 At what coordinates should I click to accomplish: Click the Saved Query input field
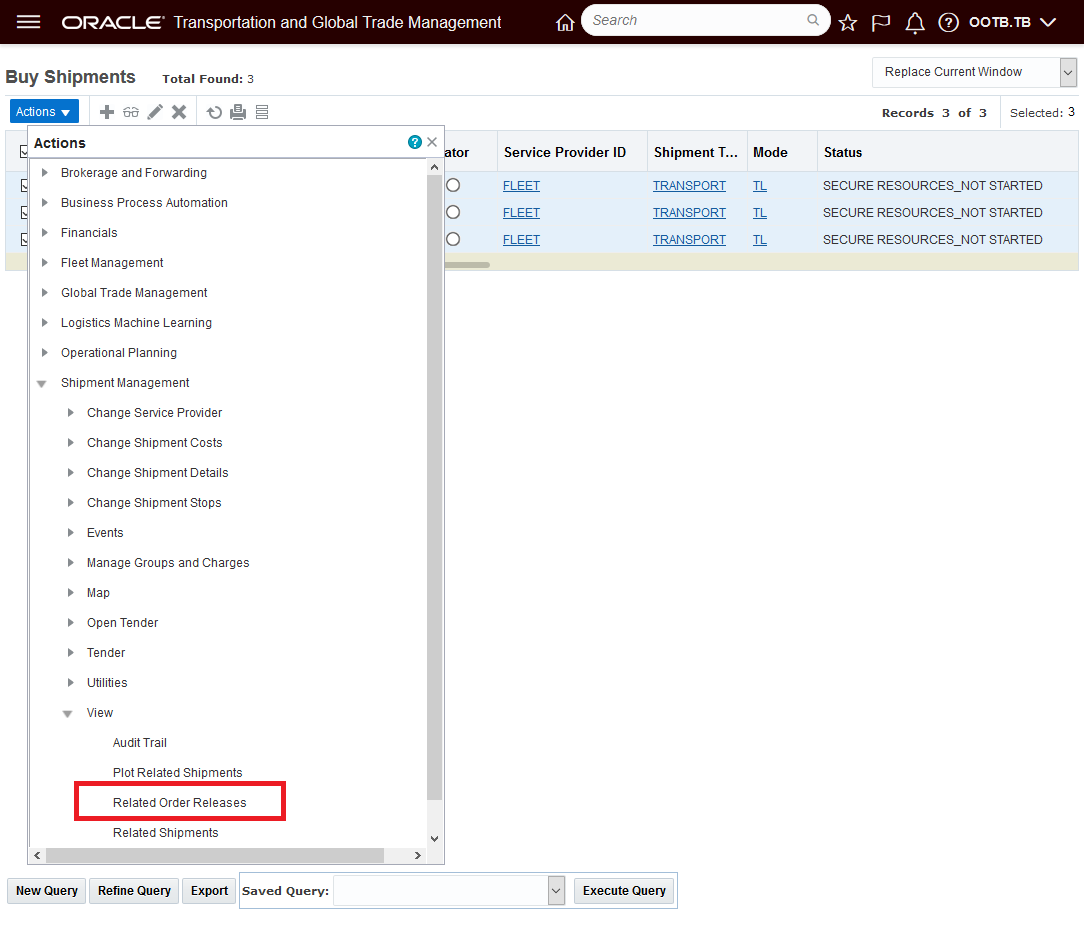(x=440, y=890)
